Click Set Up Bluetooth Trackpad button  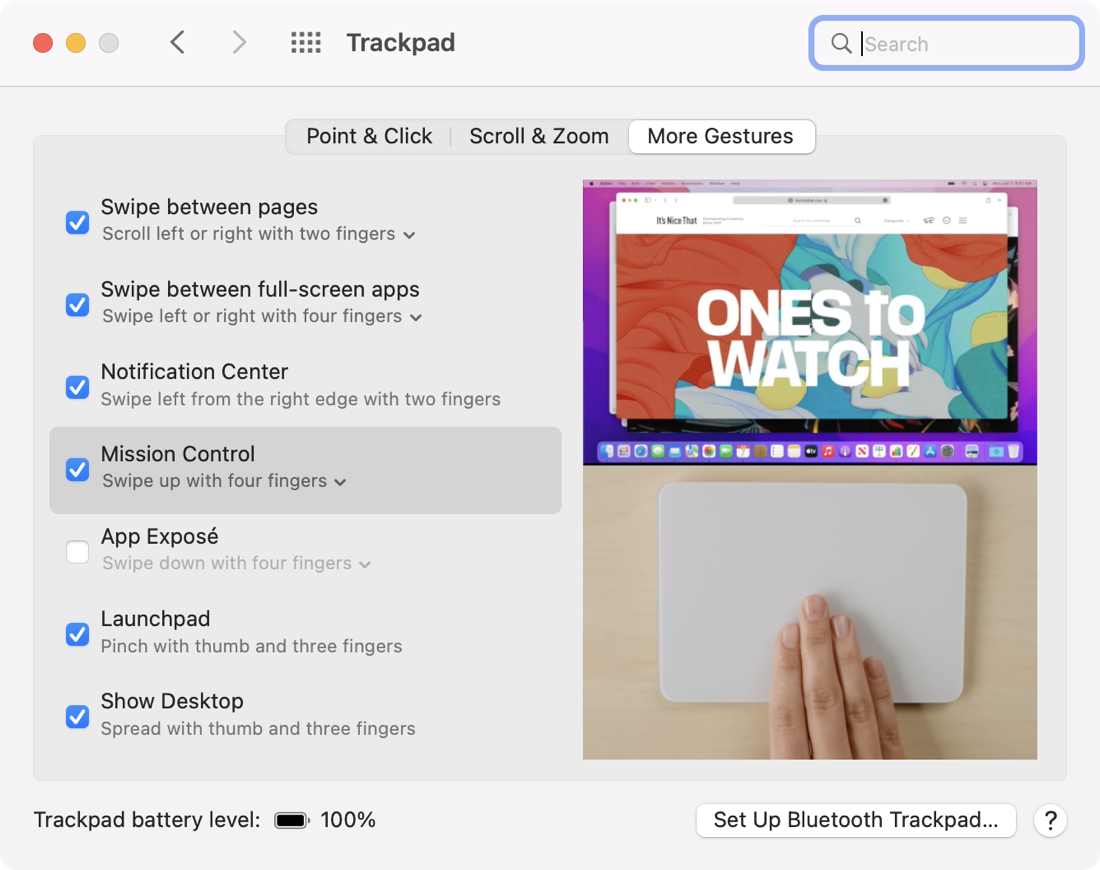855,821
